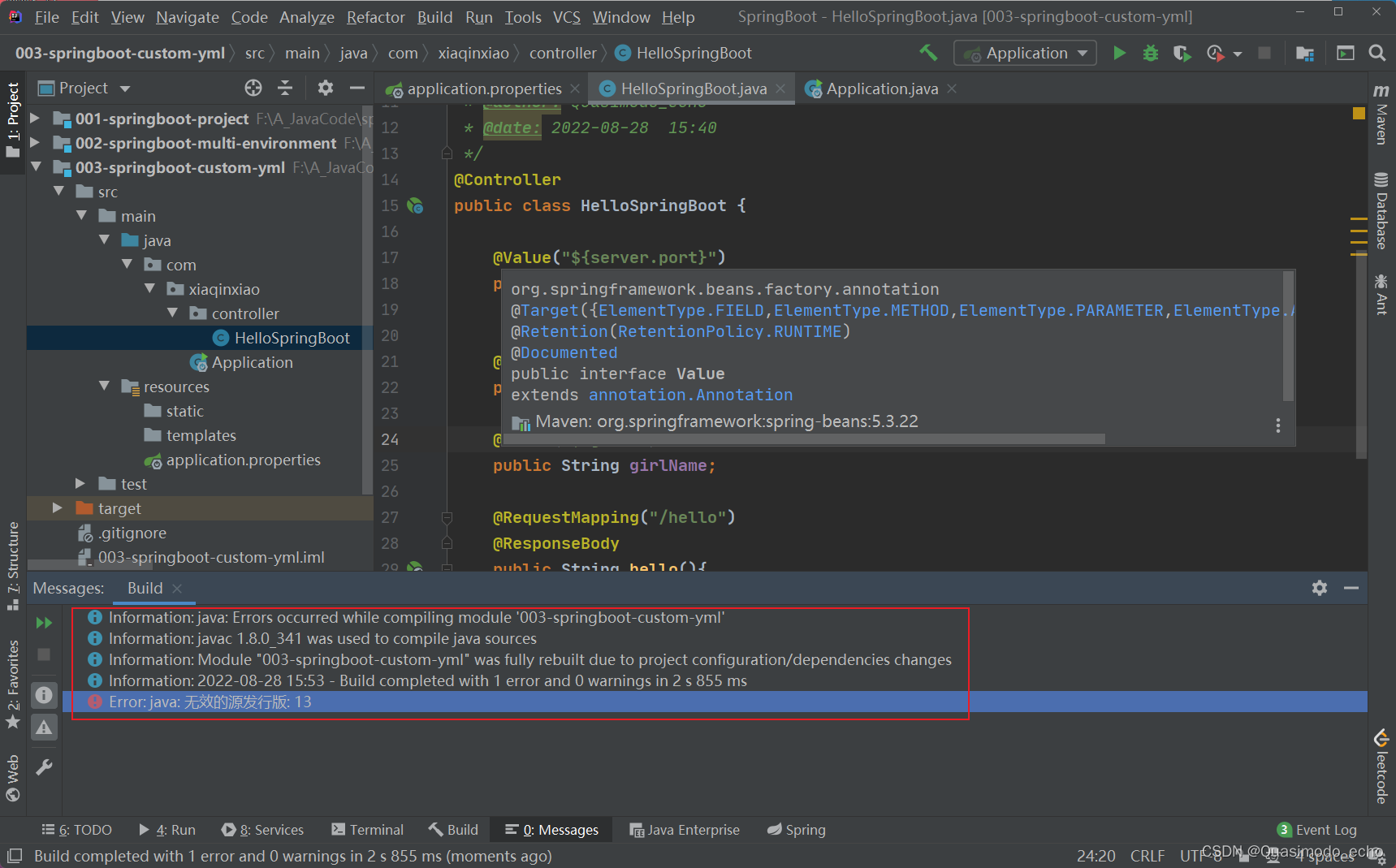The image size is (1396, 868).
Task: Click the yellow inspection status indicator
Action: click(x=1359, y=114)
